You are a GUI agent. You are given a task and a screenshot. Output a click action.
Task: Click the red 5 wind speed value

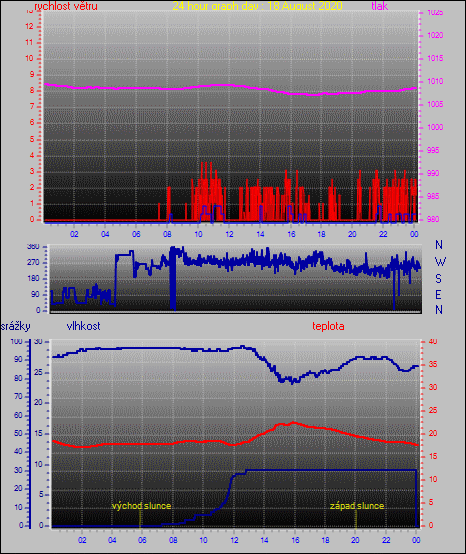tap(32, 139)
